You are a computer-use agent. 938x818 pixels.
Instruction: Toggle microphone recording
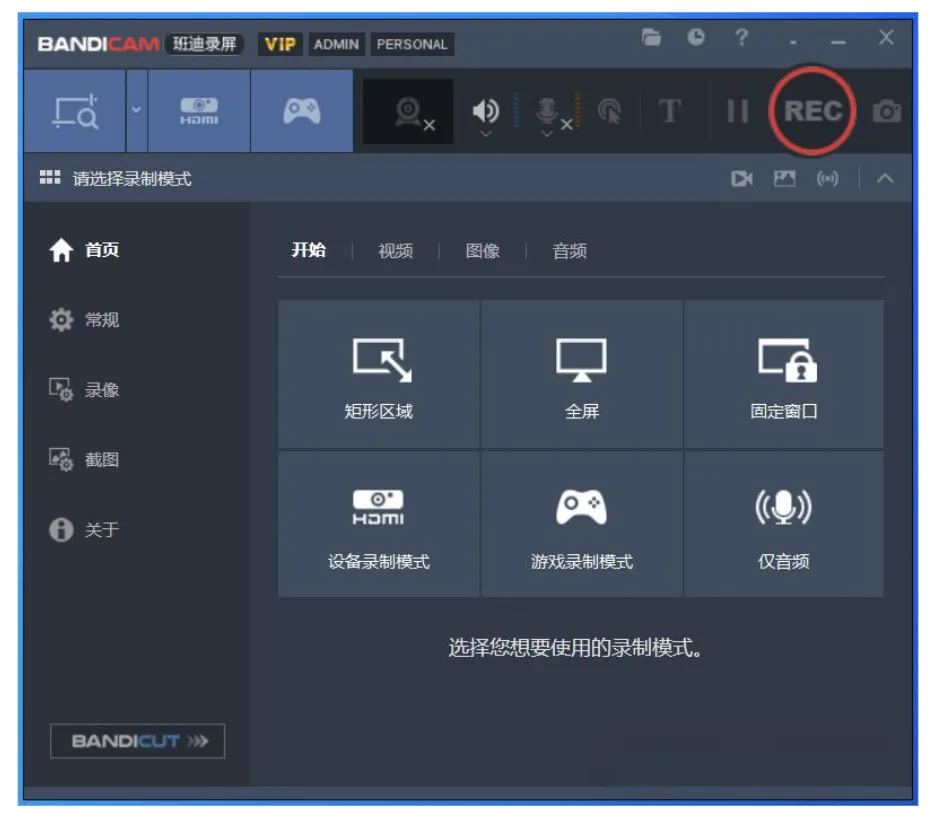547,110
